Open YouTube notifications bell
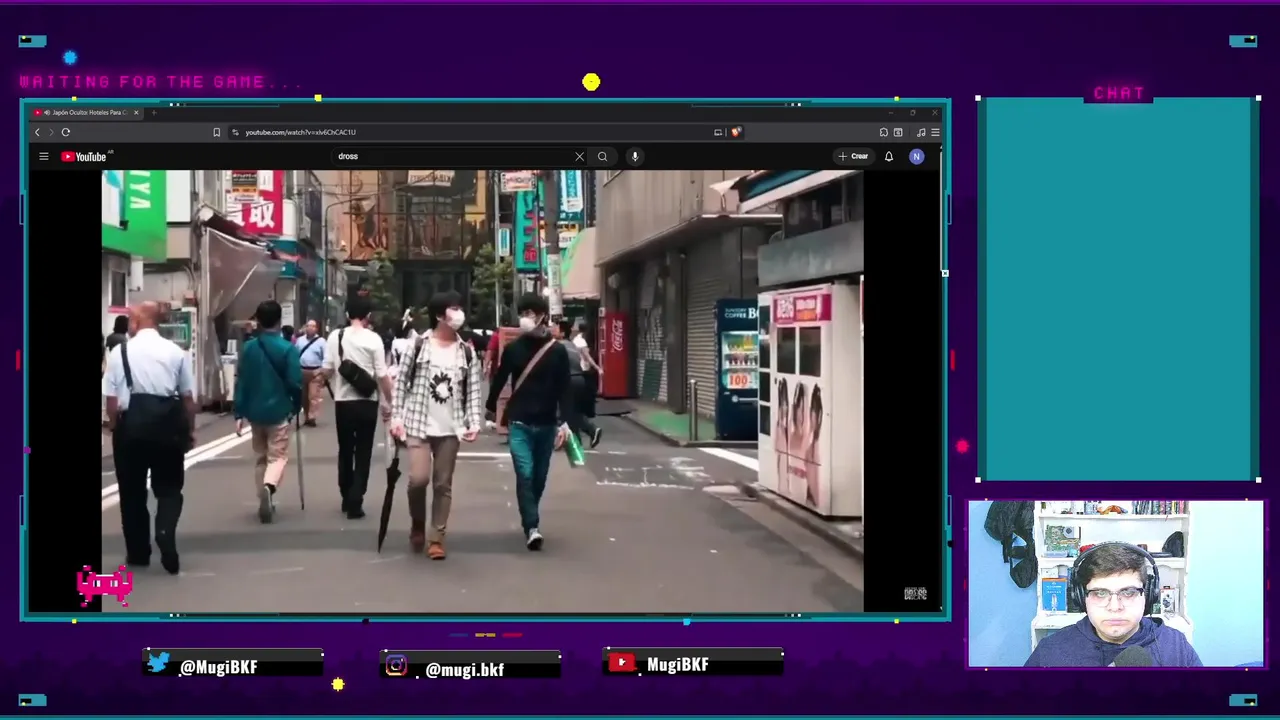 pyautogui.click(x=888, y=156)
